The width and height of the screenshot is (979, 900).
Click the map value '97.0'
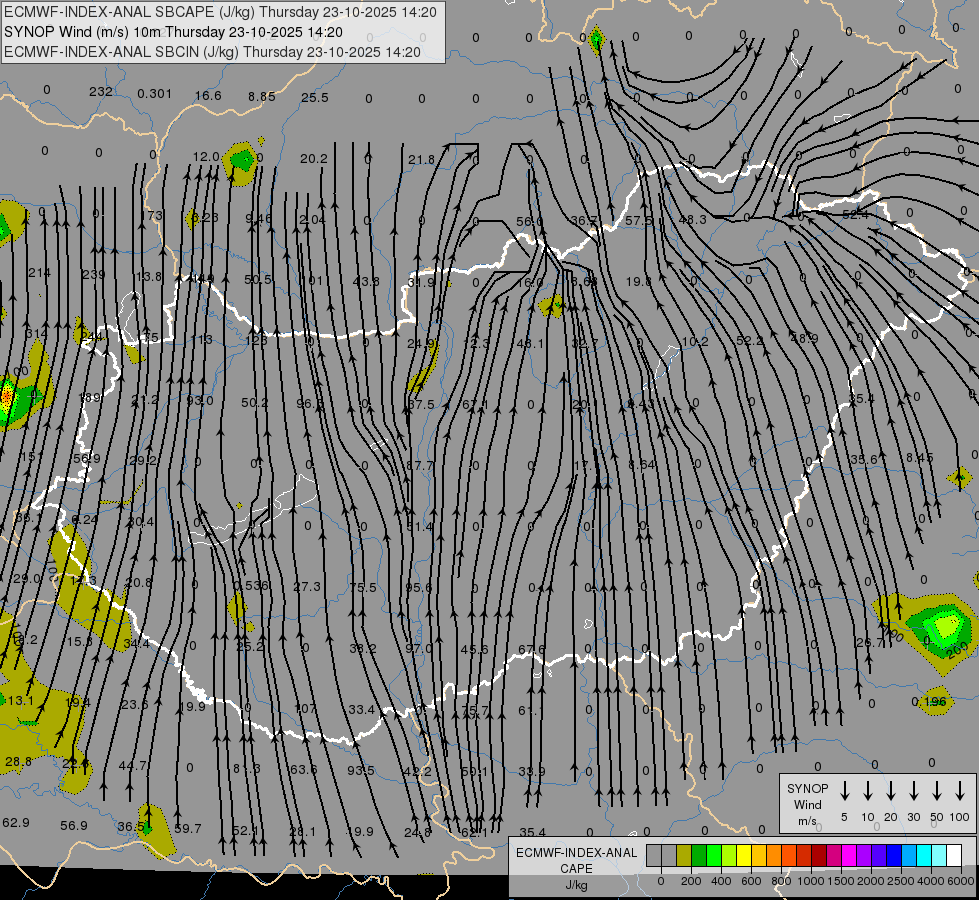[418, 648]
